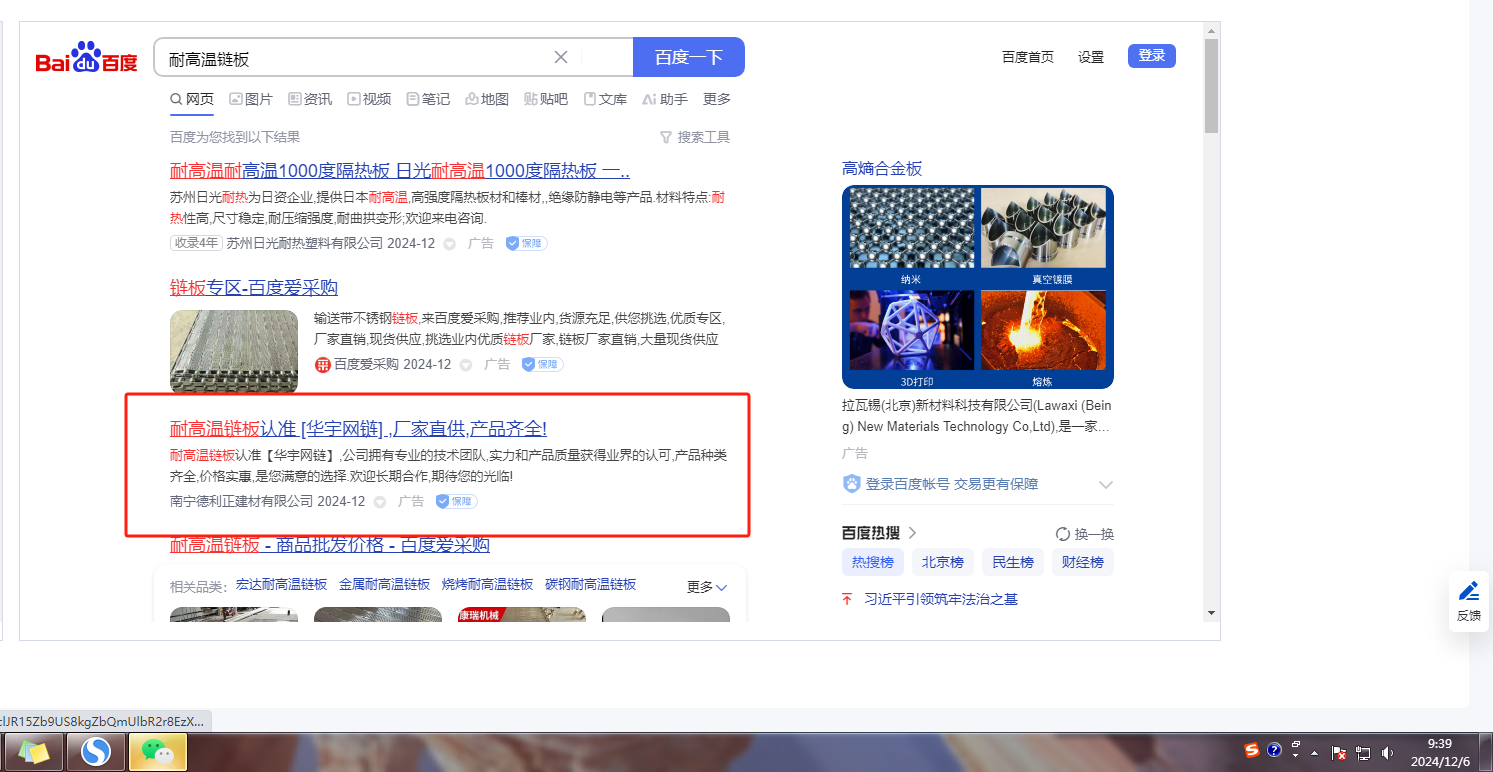Open the 高熵合金板 link
The image size is (1493, 772).
click(x=882, y=169)
